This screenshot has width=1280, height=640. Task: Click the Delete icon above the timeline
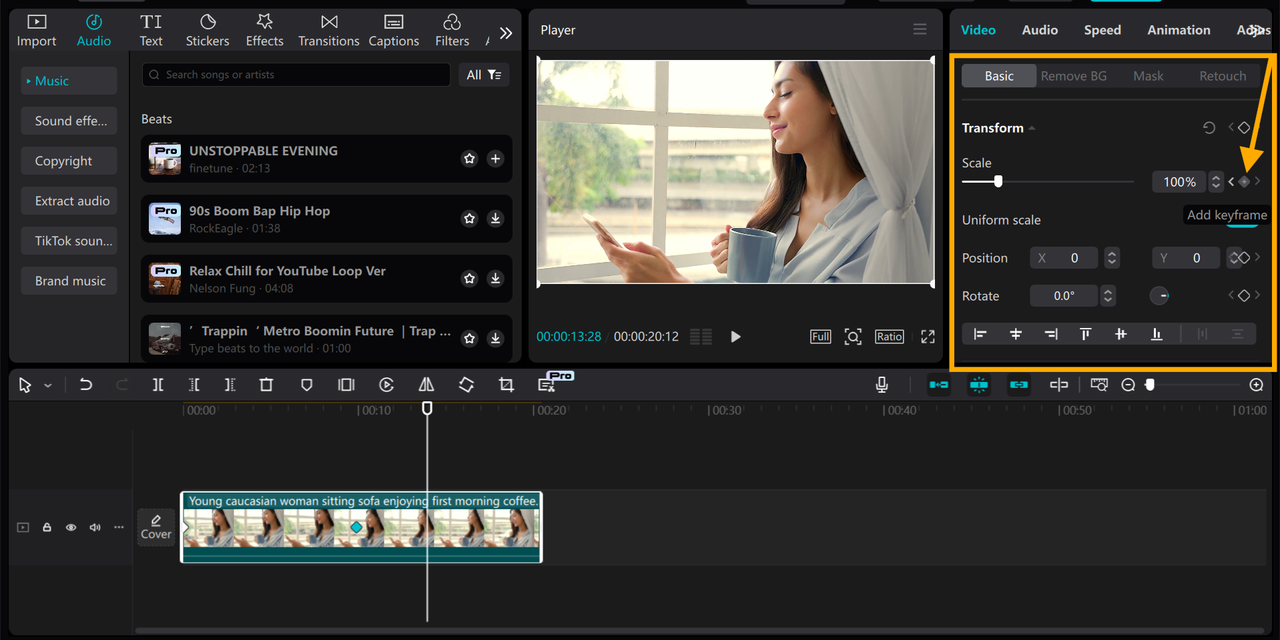(x=266, y=384)
